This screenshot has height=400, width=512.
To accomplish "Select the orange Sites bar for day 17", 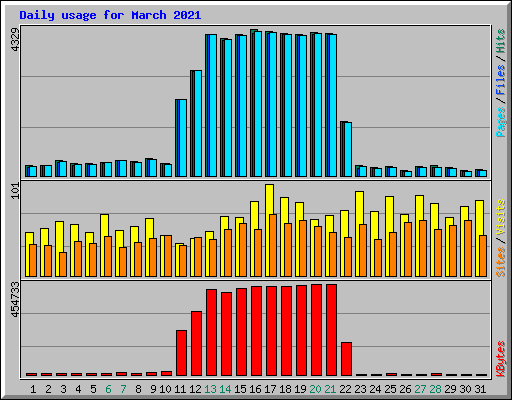I will (273, 245).
